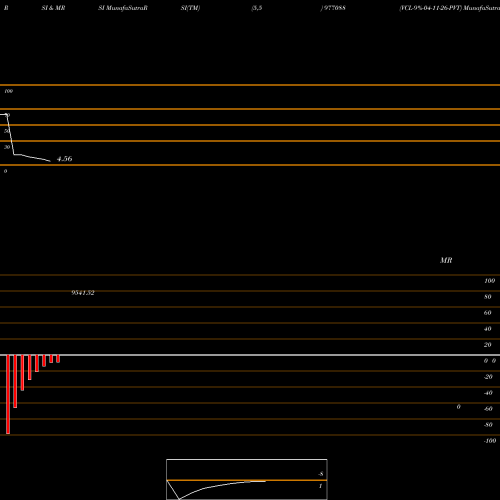
Task: Click the -60 label on MR axis
Action: pos(488,409)
